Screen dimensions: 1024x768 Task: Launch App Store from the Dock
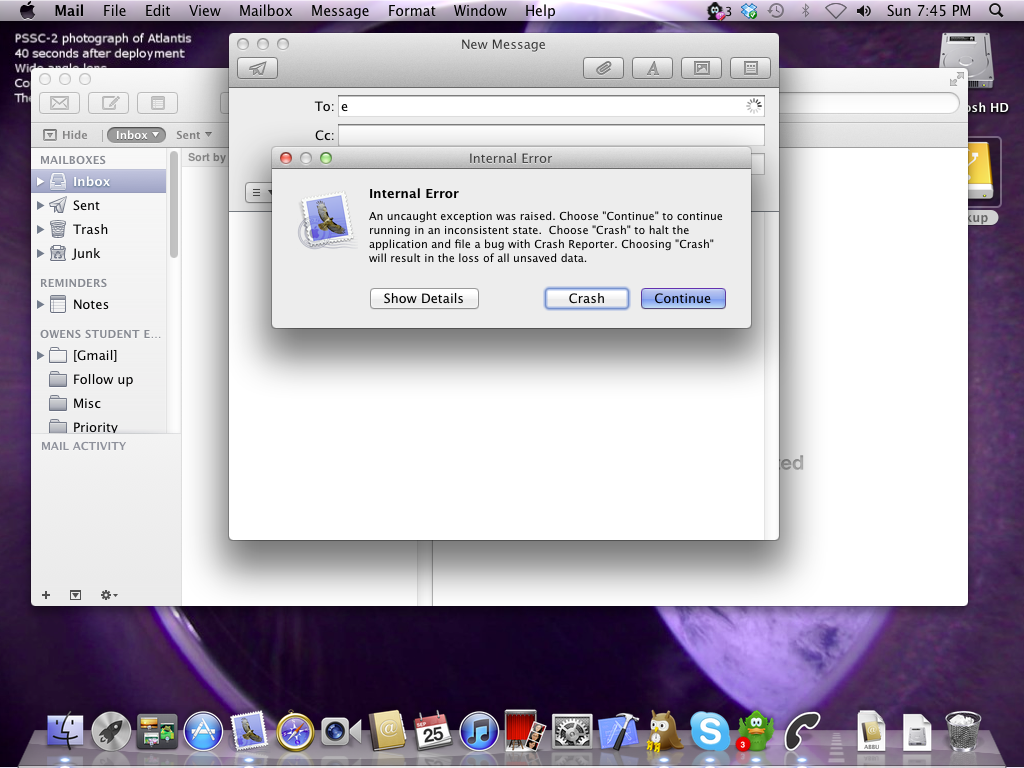203,732
